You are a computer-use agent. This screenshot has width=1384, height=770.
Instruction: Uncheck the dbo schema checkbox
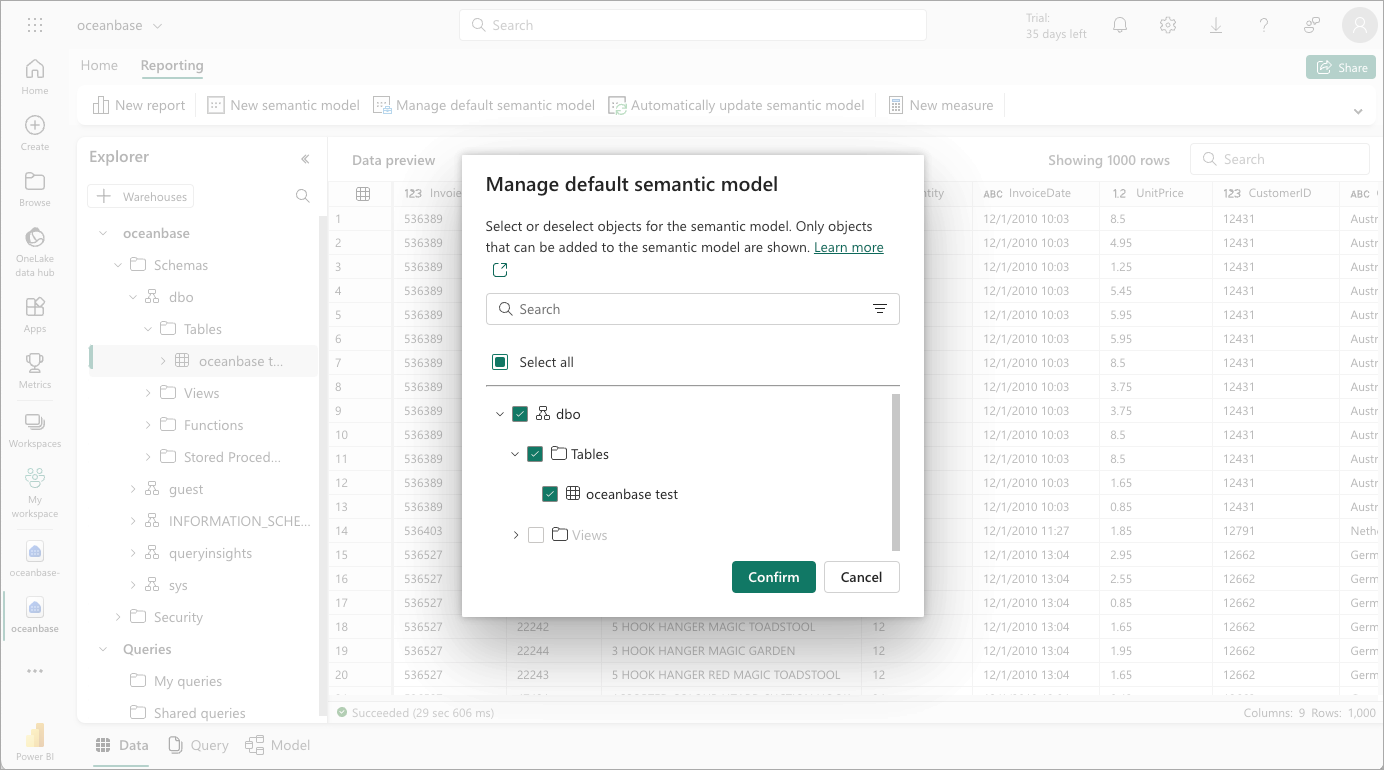point(520,414)
